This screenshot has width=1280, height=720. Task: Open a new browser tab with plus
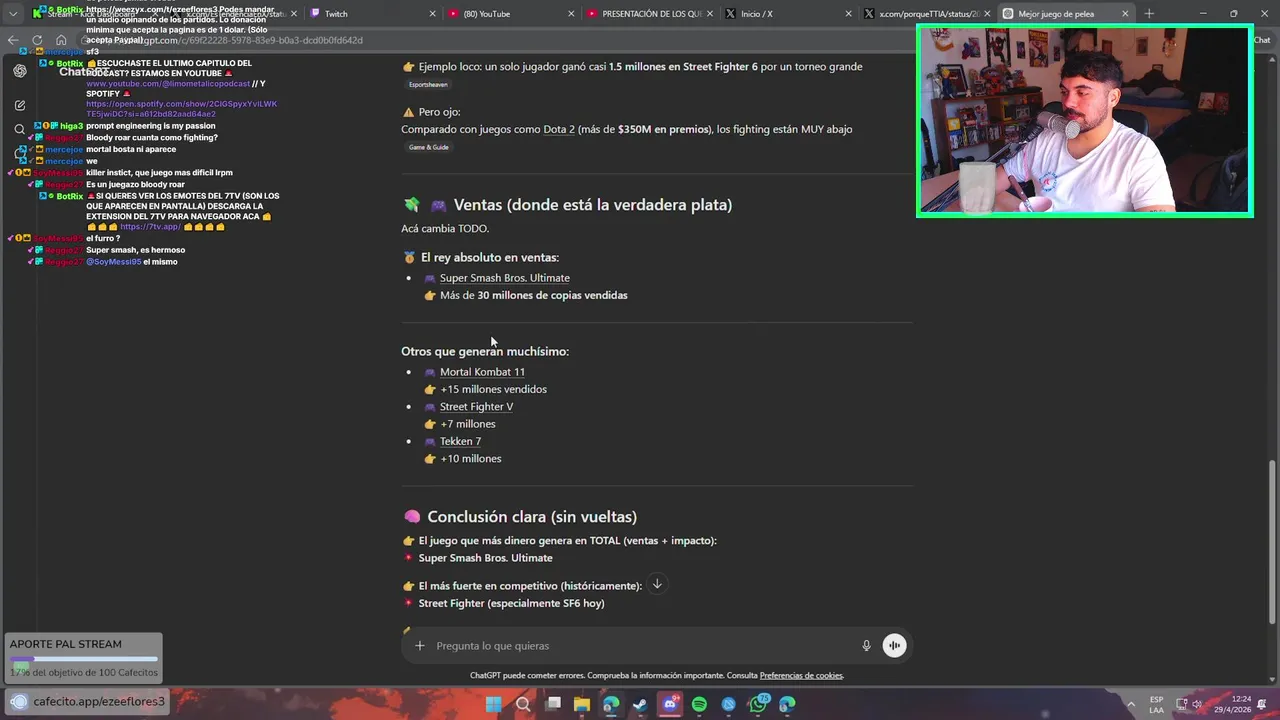[x=1148, y=14]
